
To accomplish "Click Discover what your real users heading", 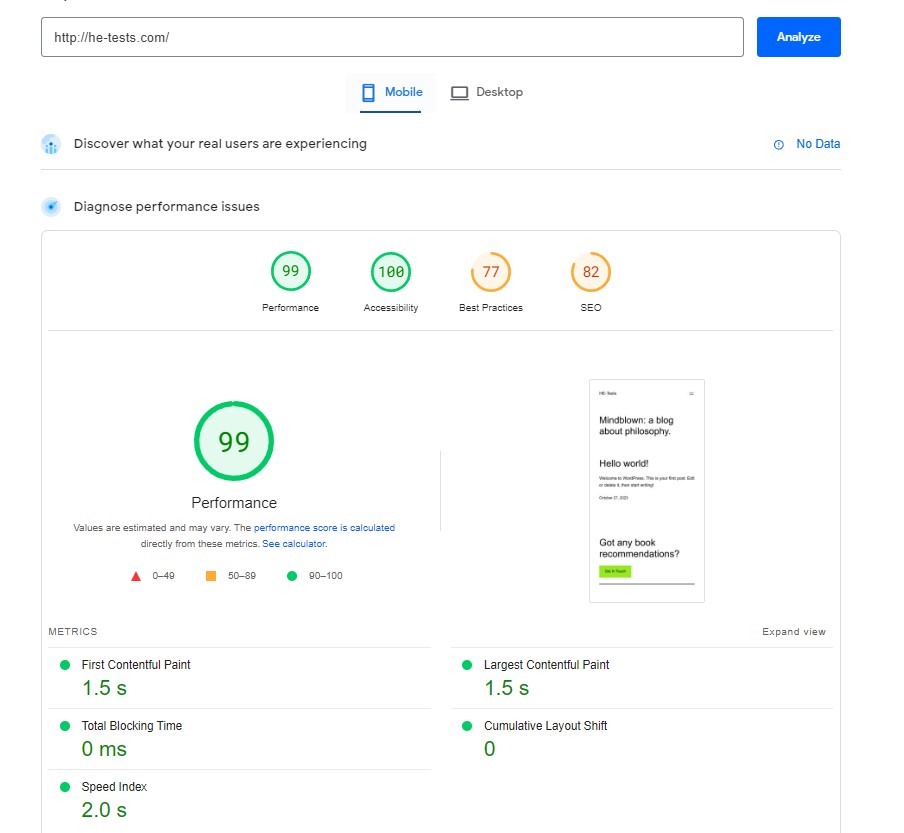I will pyautogui.click(x=220, y=144).
